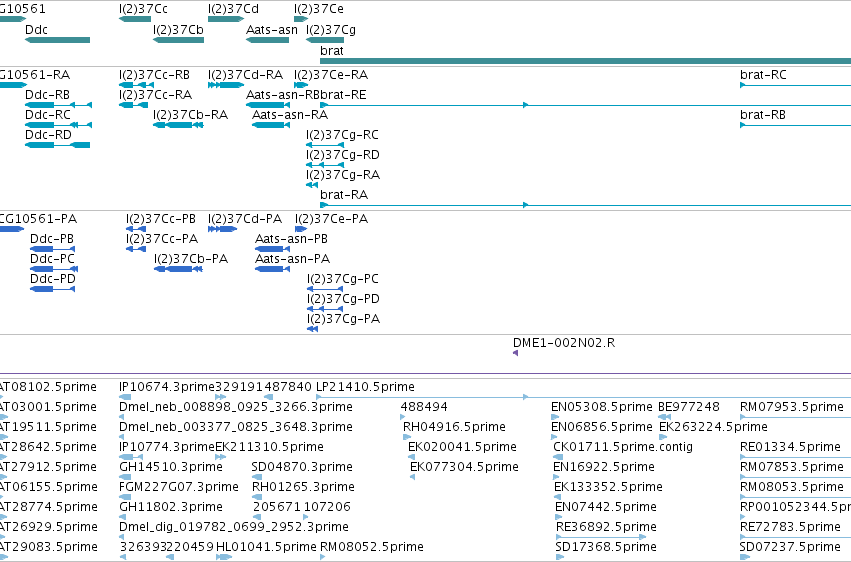Click the LP21410.5prime EST label
Viewport: 851px width, 562px height.
coord(365,387)
